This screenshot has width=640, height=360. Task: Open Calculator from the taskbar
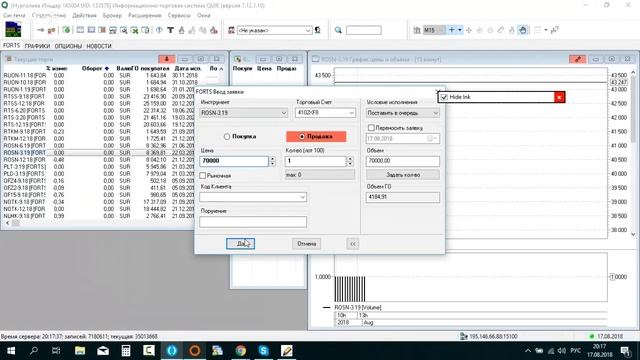pos(126,351)
